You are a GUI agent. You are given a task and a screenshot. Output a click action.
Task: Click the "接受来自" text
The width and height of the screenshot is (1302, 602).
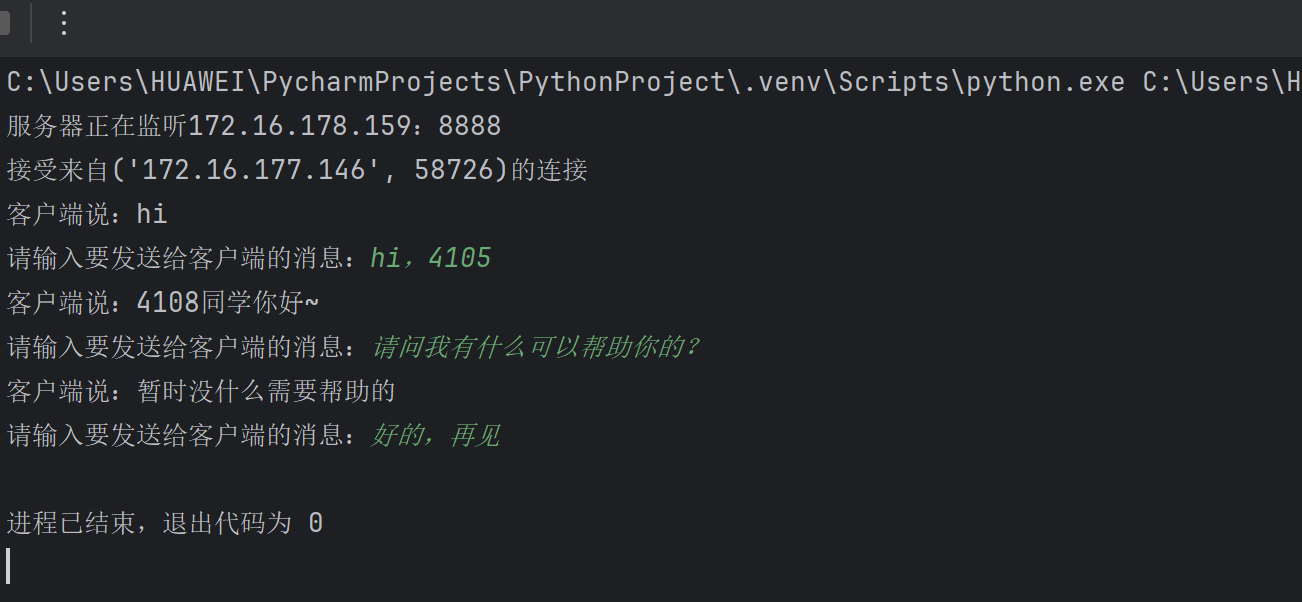tap(57, 170)
